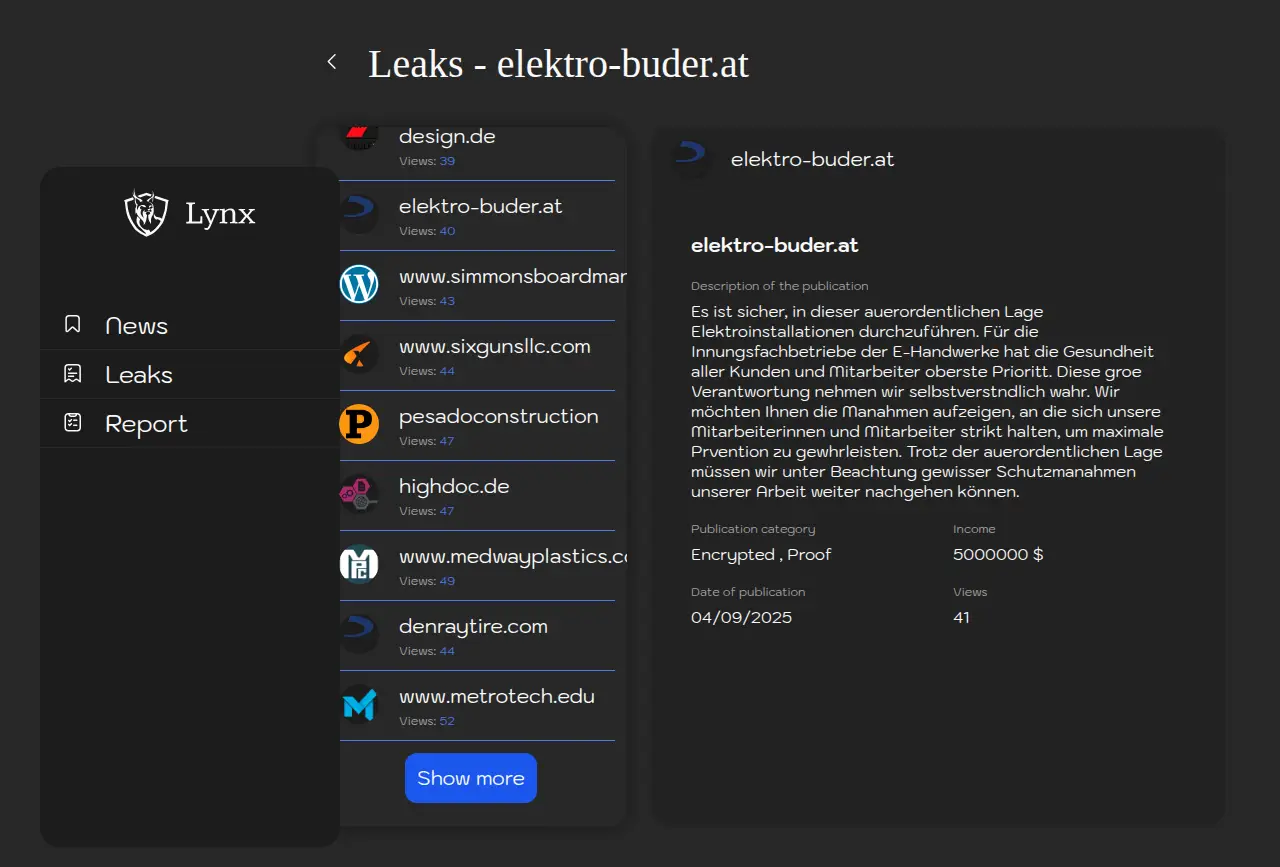The image size is (1280, 867).
Task: Click the highdoc.de hexagon logo
Action: [x=359, y=494]
